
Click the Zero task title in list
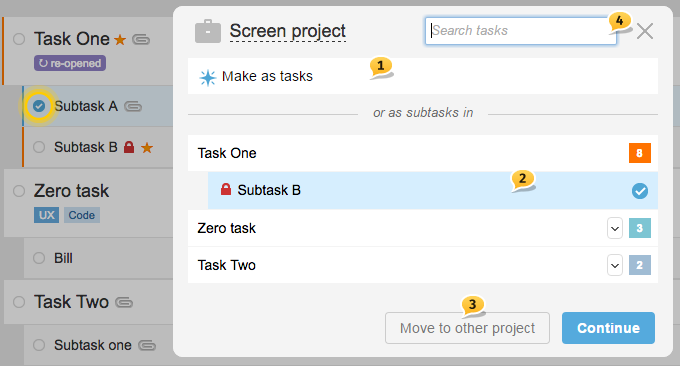pos(72,191)
